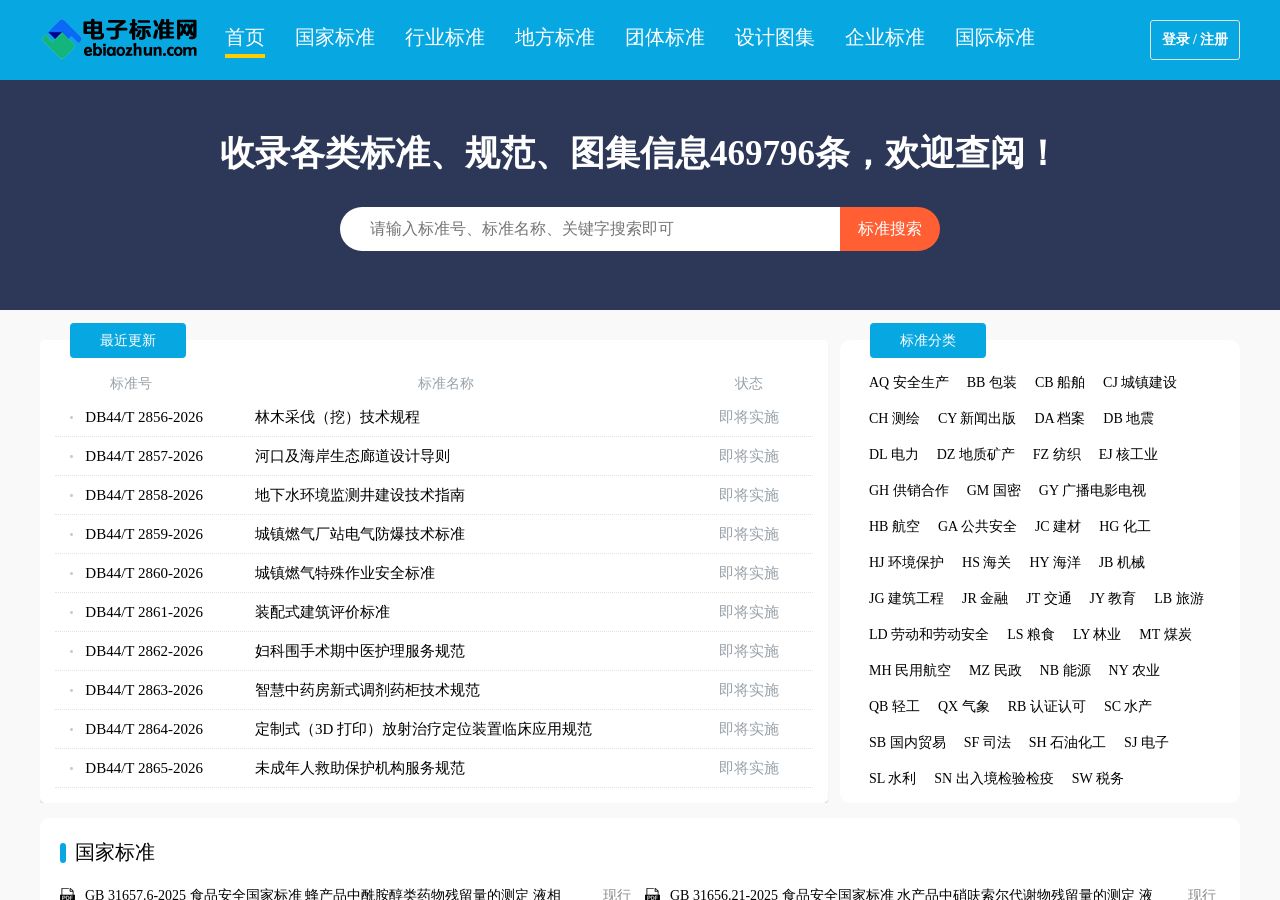Open the SN 出入境检验检疫 category
The width and height of the screenshot is (1280, 900).
994,779
